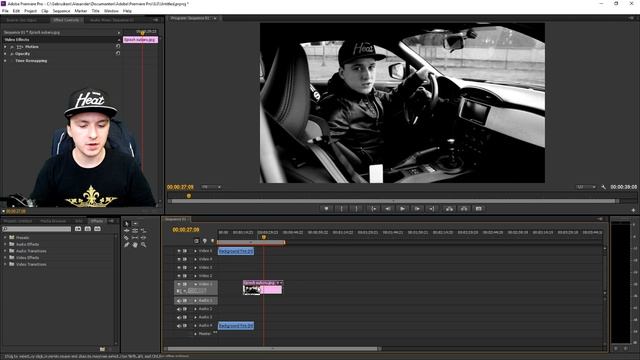
Task: Select the Rolling Edit tool
Action: pyautogui.click(x=135, y=231)
